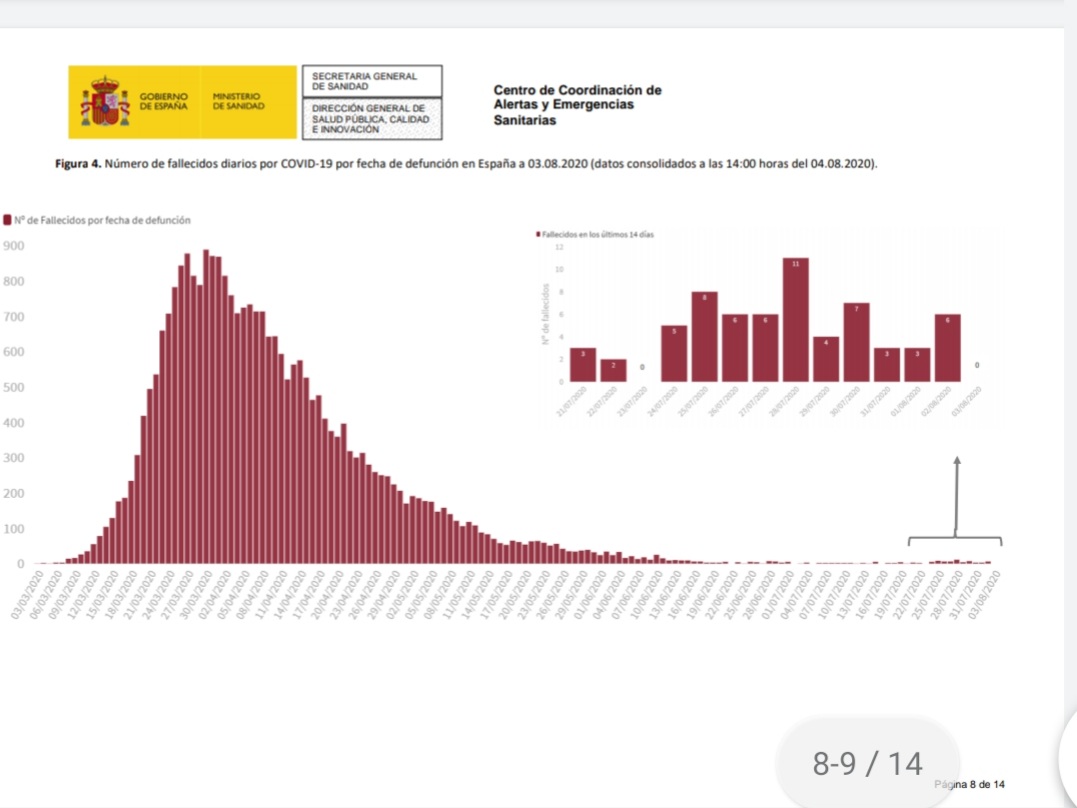Click the 8-9 / 14 page indicator
The width and height of the screenshot is (1077, 808).
tap(867, 764)
